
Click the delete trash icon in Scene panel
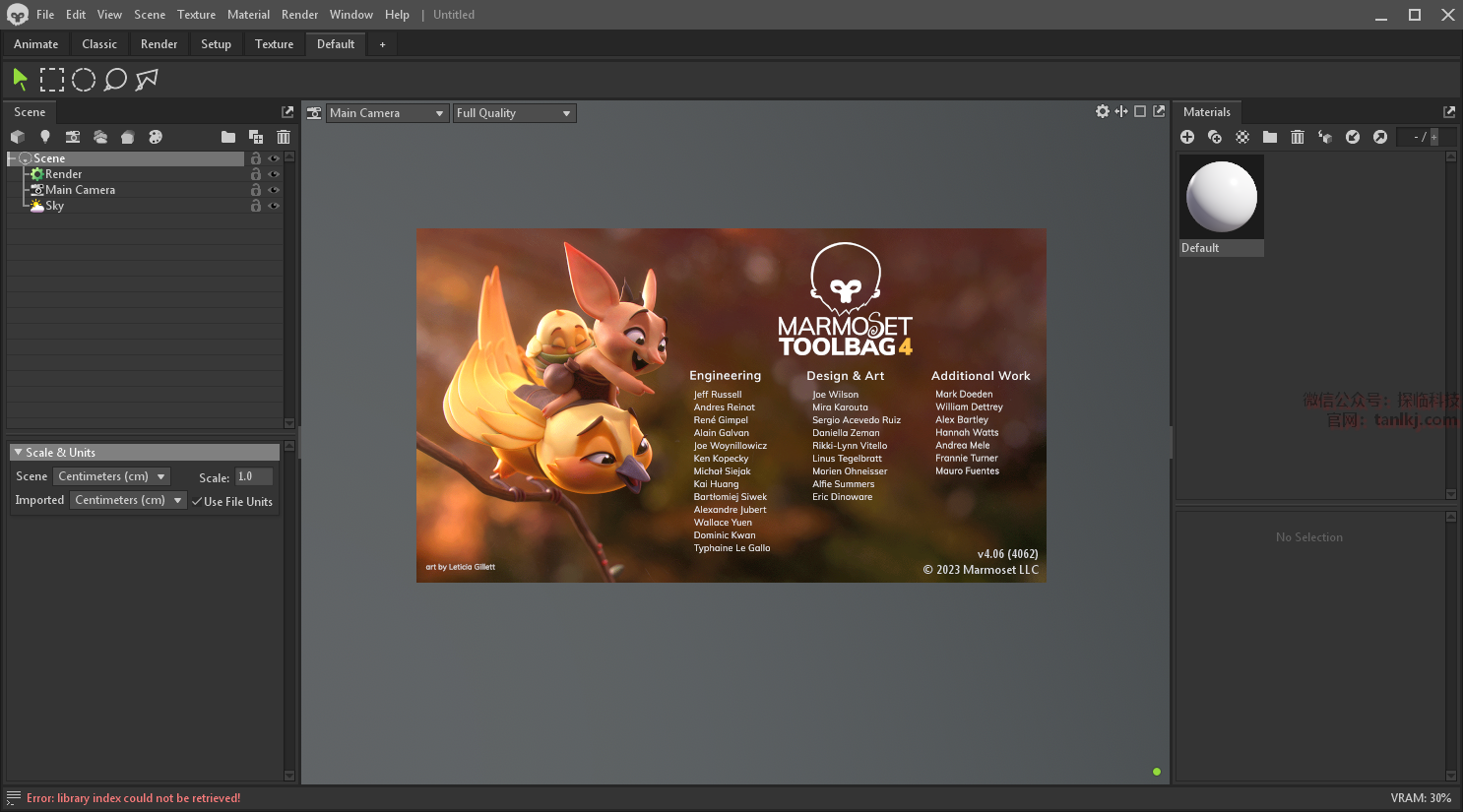tap(284, 137)
